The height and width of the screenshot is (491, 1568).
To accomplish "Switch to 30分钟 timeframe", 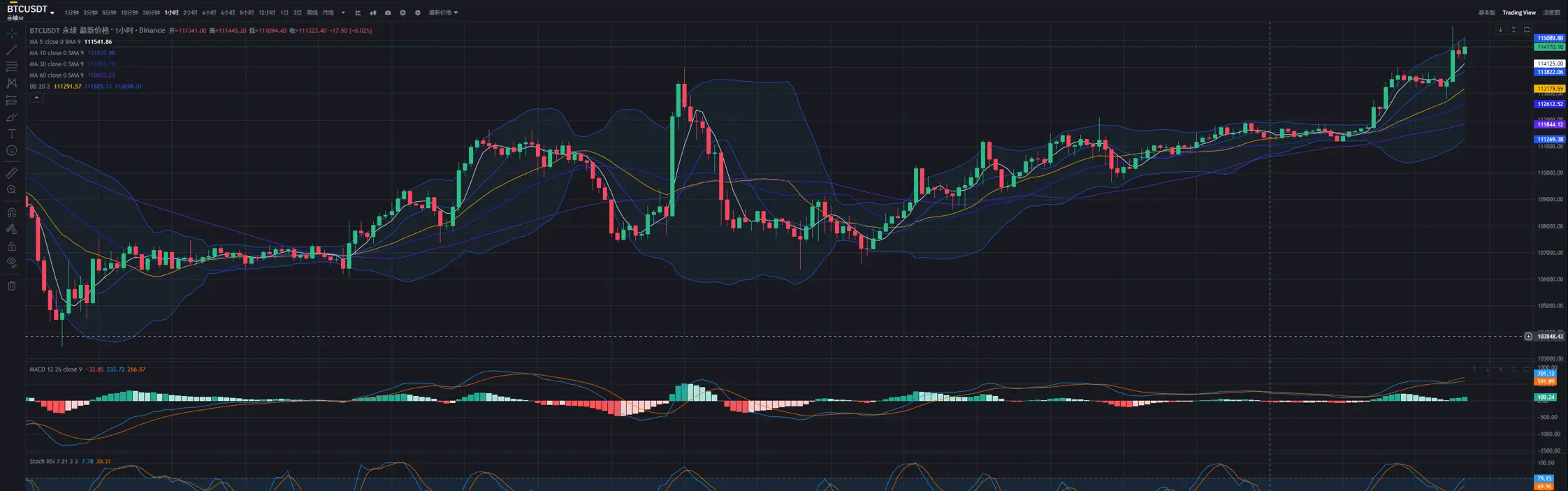I will [x=152, y=13].
